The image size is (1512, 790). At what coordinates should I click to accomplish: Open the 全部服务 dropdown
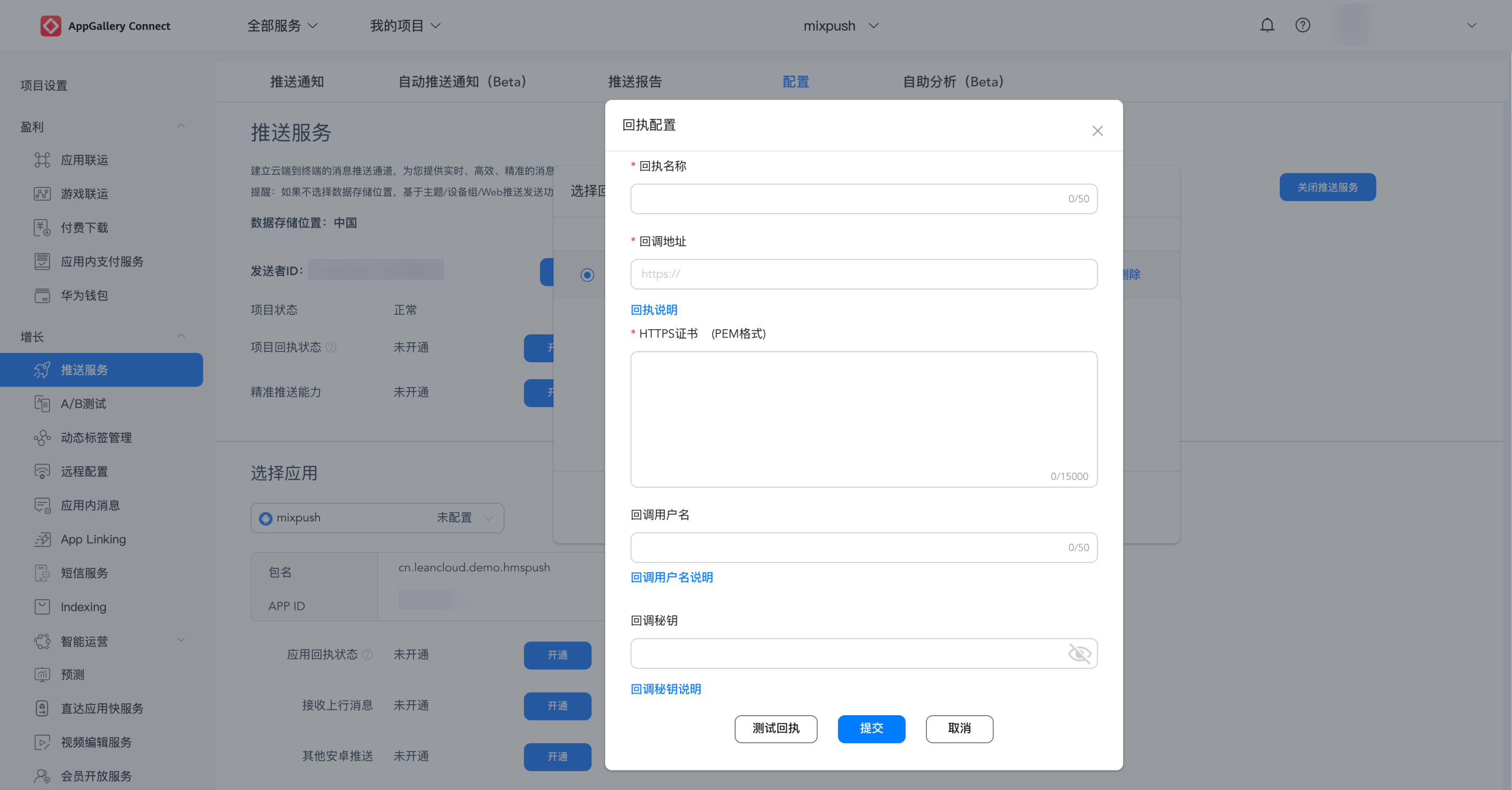[x=282, y=26]
